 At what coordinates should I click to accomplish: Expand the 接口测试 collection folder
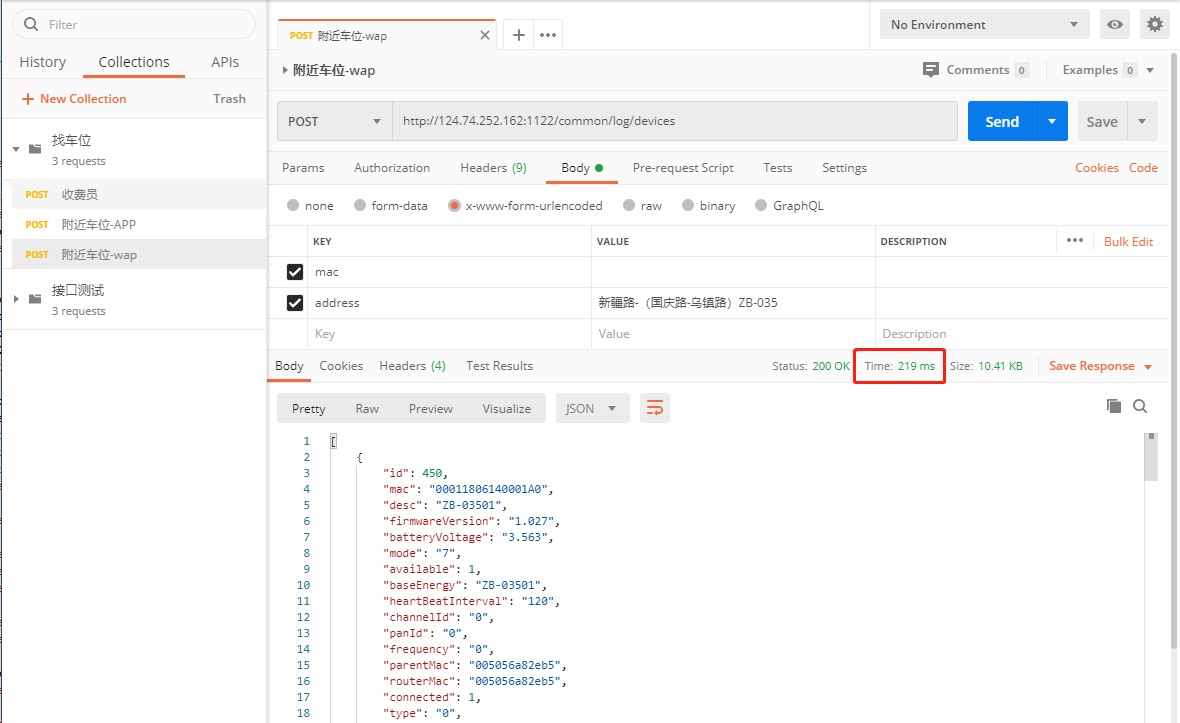tap(17, 299)
